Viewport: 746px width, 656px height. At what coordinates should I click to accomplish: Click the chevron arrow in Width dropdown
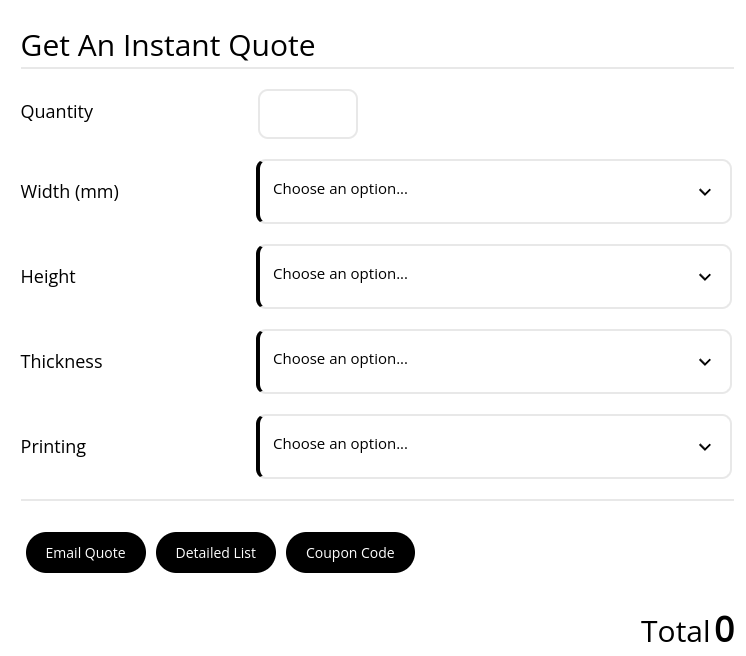[x=705, y=192]
